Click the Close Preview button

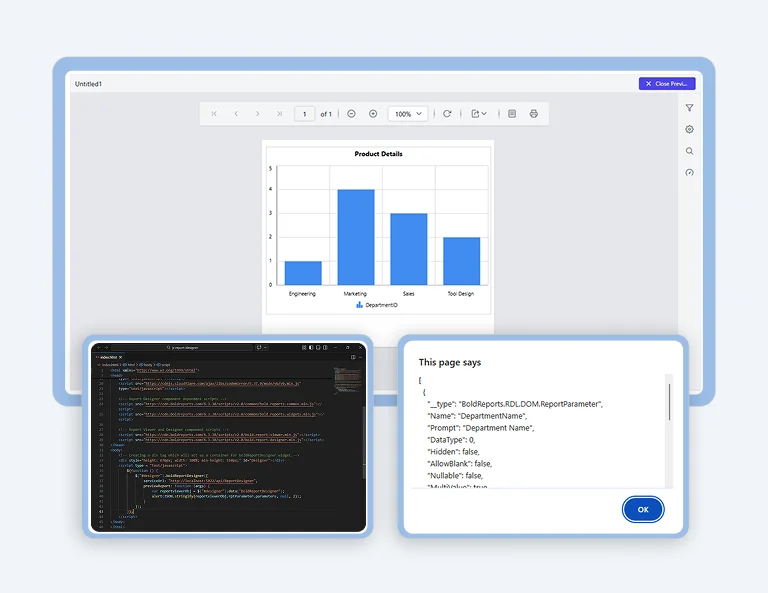[667, 84]
